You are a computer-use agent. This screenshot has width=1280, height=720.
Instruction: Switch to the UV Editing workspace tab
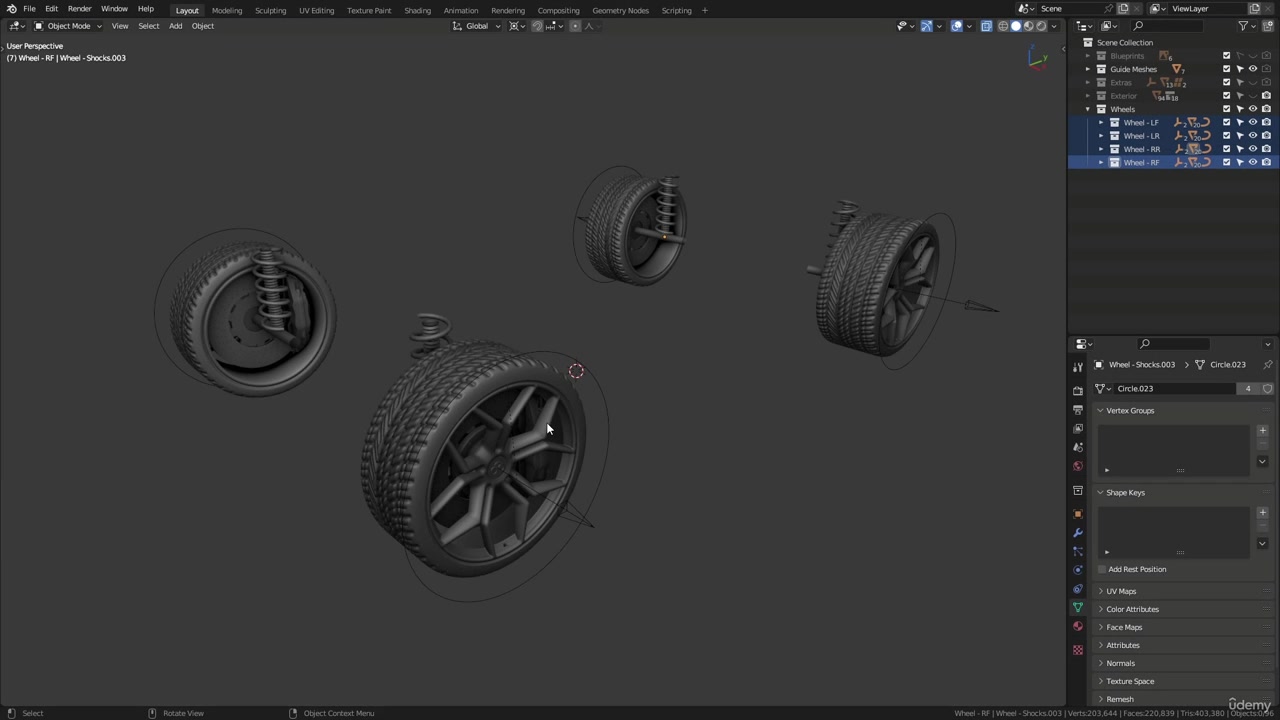coord(316,10)
